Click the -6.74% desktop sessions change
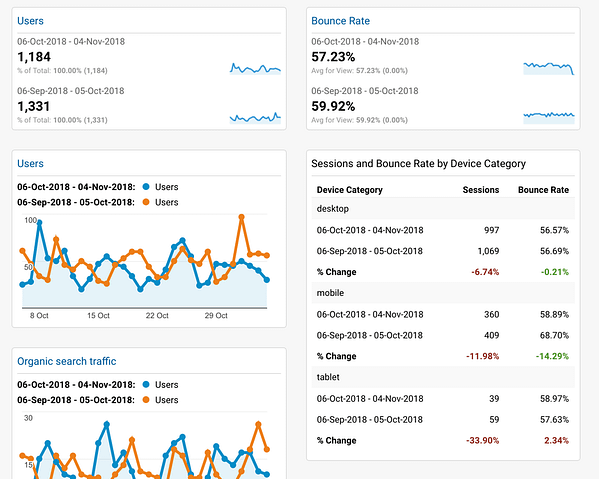The height and width of the screenshot is (479, 599). [485, 272]
